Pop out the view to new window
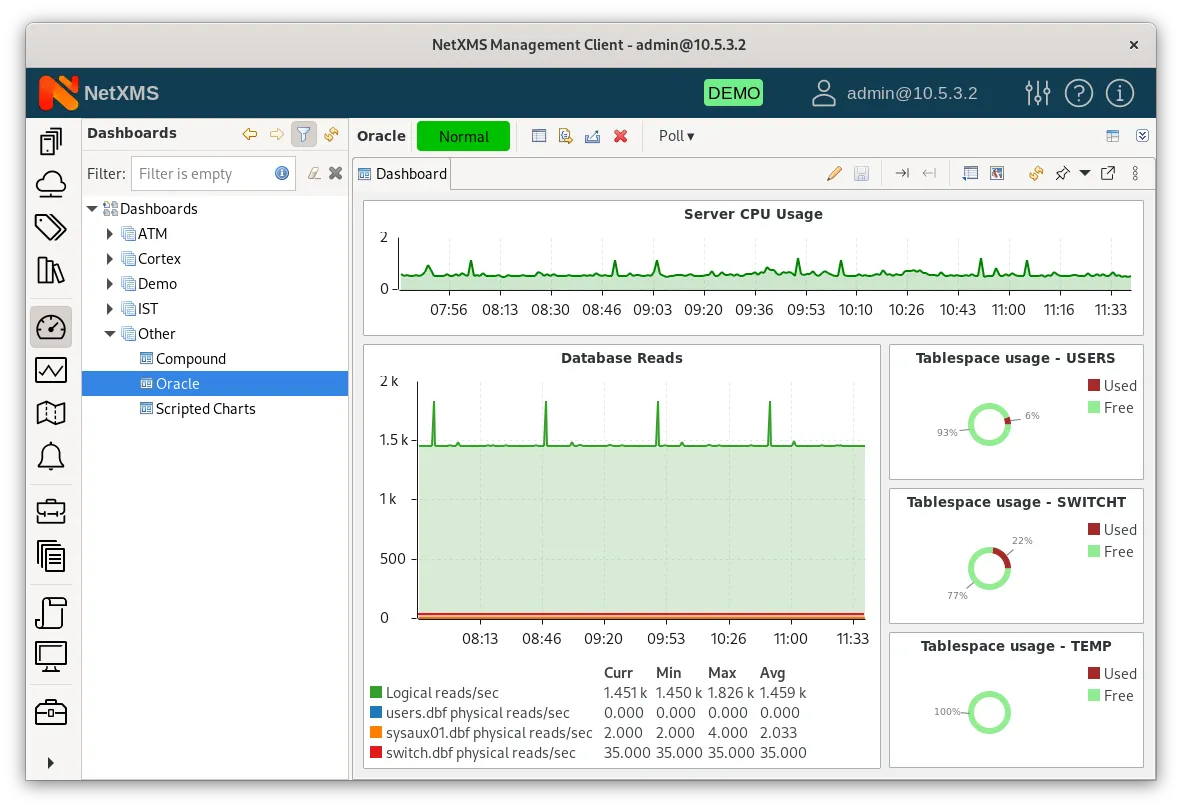 (x=1108, y=173)
